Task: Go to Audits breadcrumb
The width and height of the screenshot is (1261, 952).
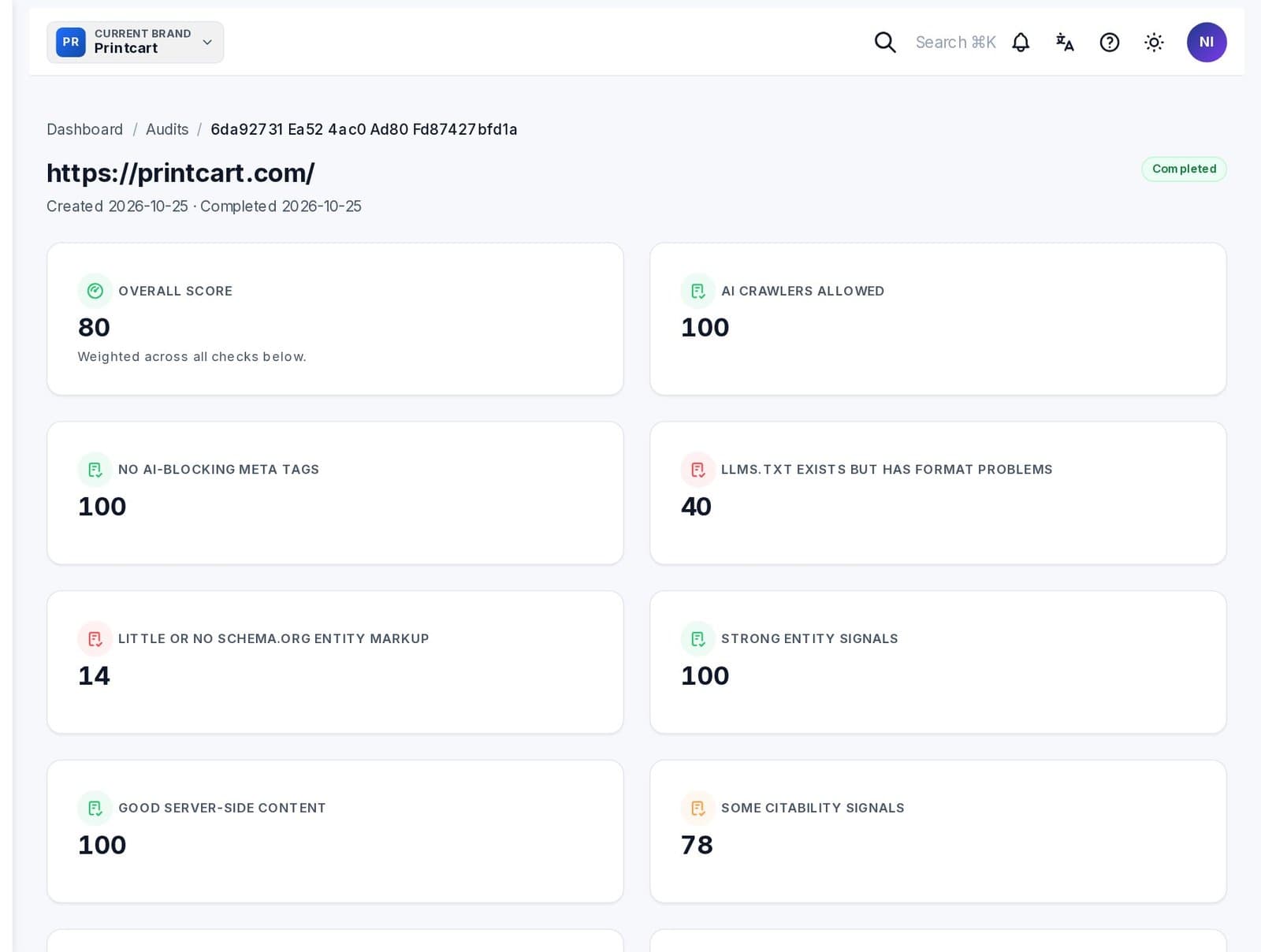Action: (x=167, y=129)
